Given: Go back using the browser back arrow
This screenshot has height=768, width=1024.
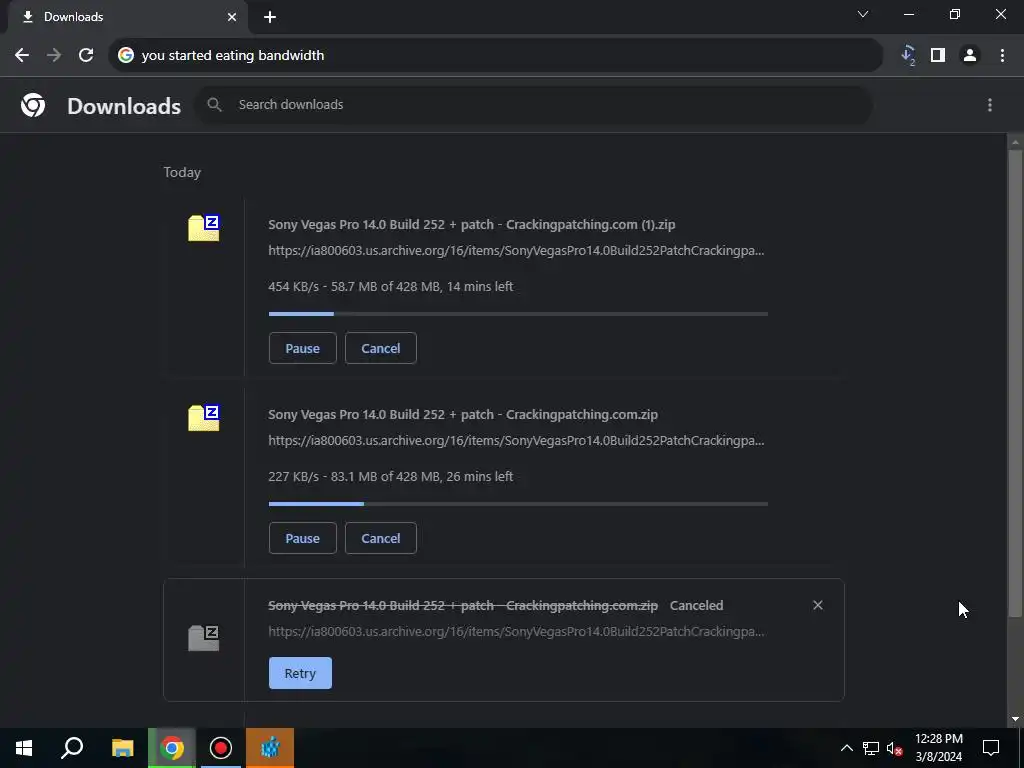Looking at the screenshot, I should click(x=22, y=56).
